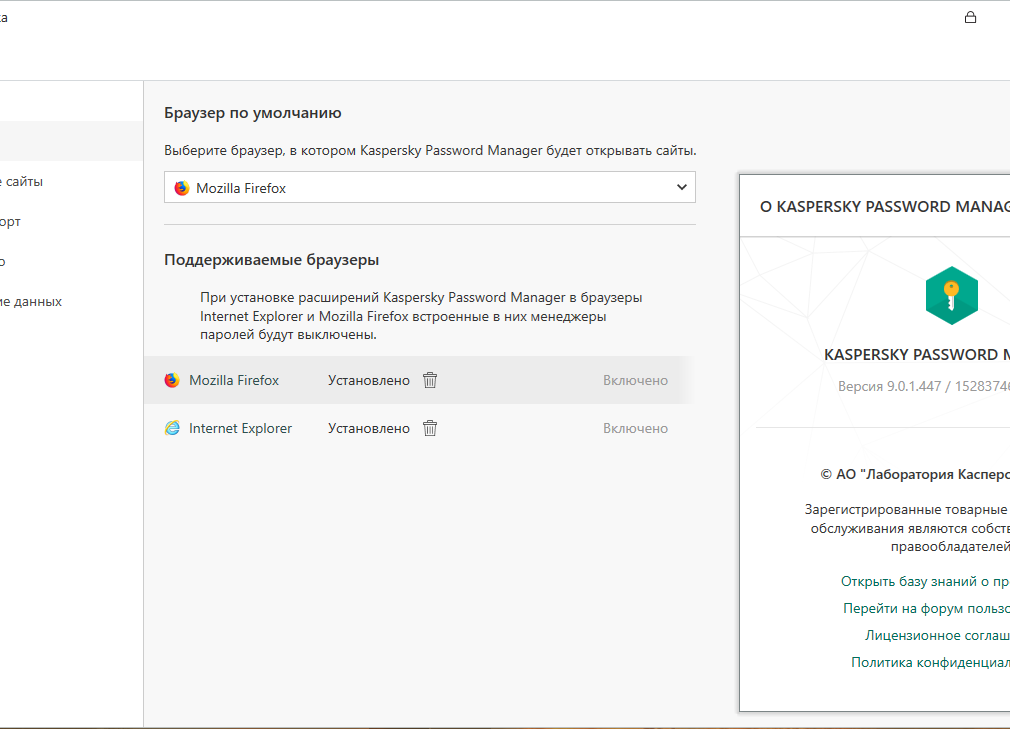Click the Firefox icon in supported browsers list
This screenshot has height=729, width=1010.
pyautogui.click(x=172, y=380)
